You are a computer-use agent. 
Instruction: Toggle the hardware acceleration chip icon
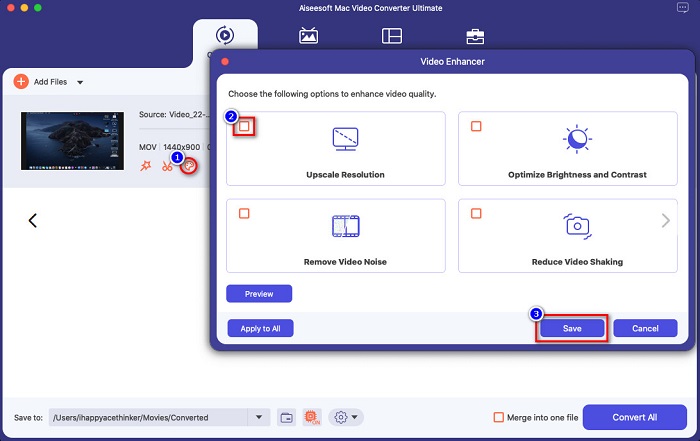click(x=312, y=418)
